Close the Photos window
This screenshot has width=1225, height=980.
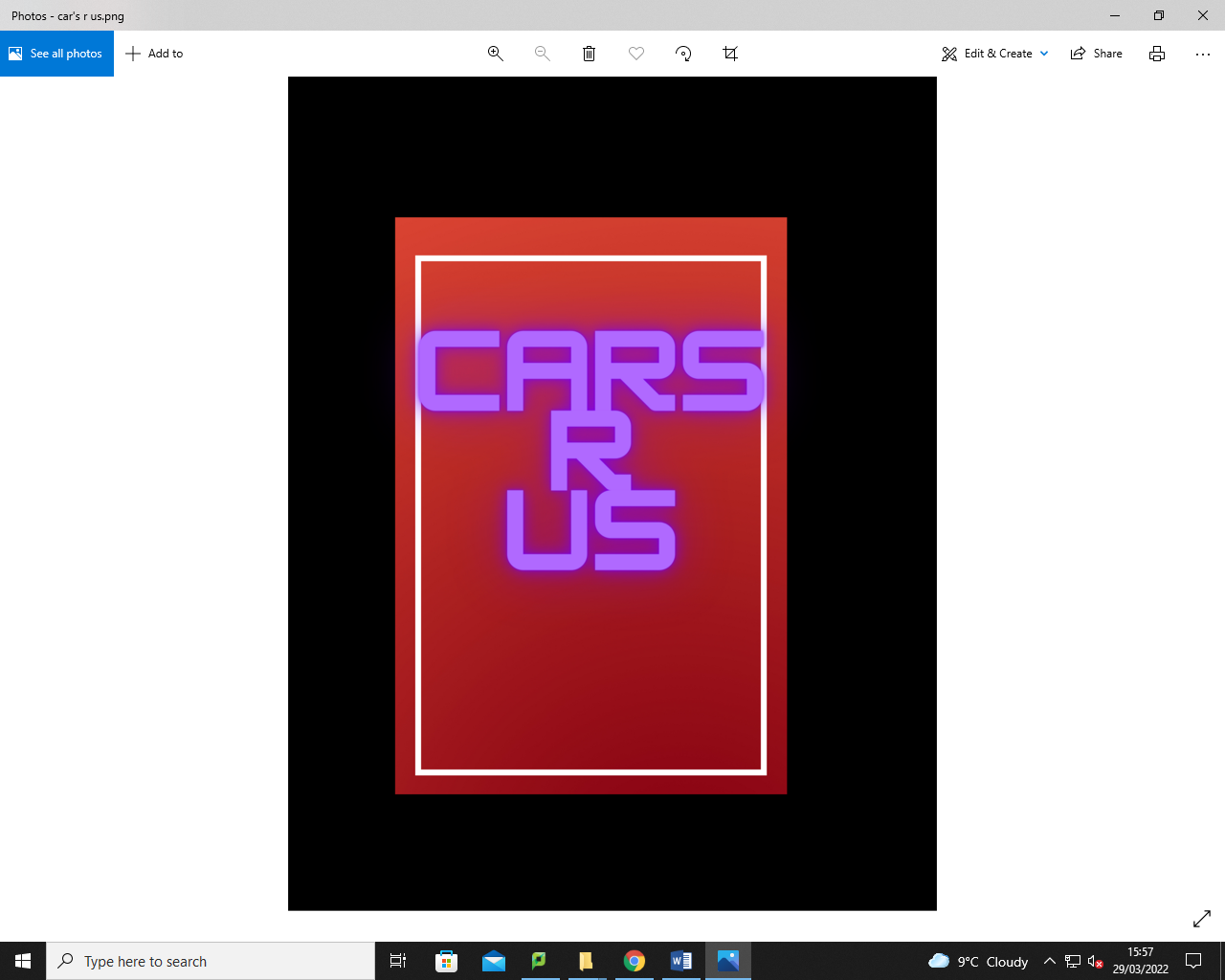1203,15
